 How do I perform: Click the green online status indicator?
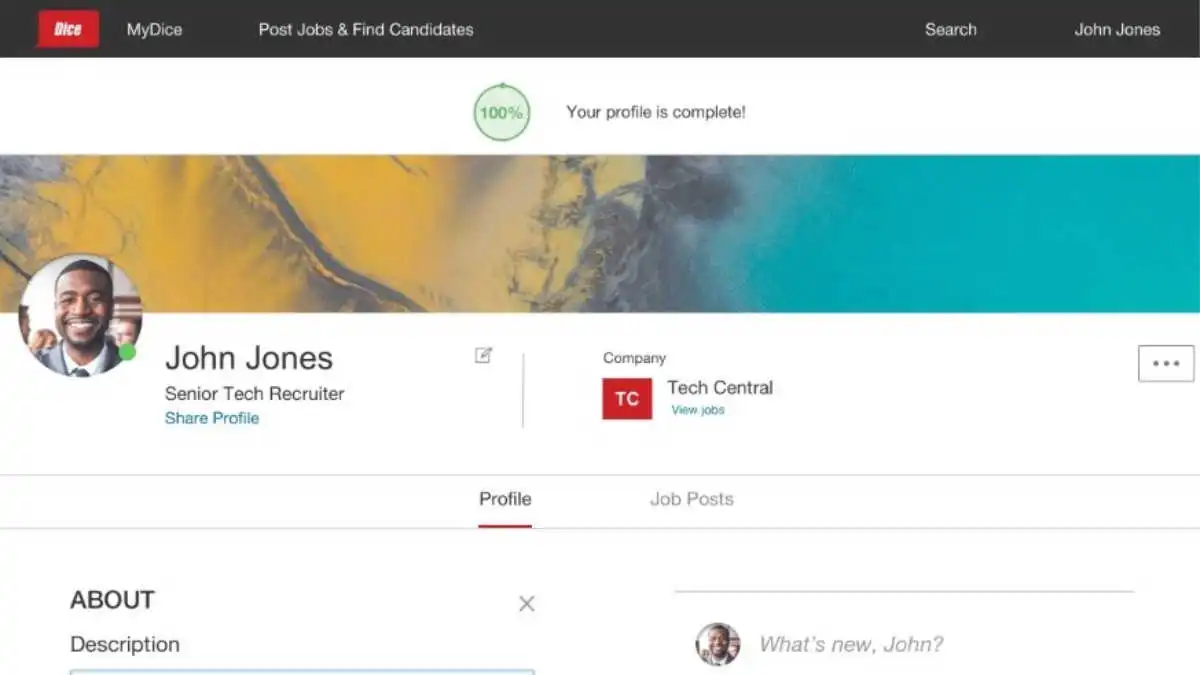coord(128,351)
